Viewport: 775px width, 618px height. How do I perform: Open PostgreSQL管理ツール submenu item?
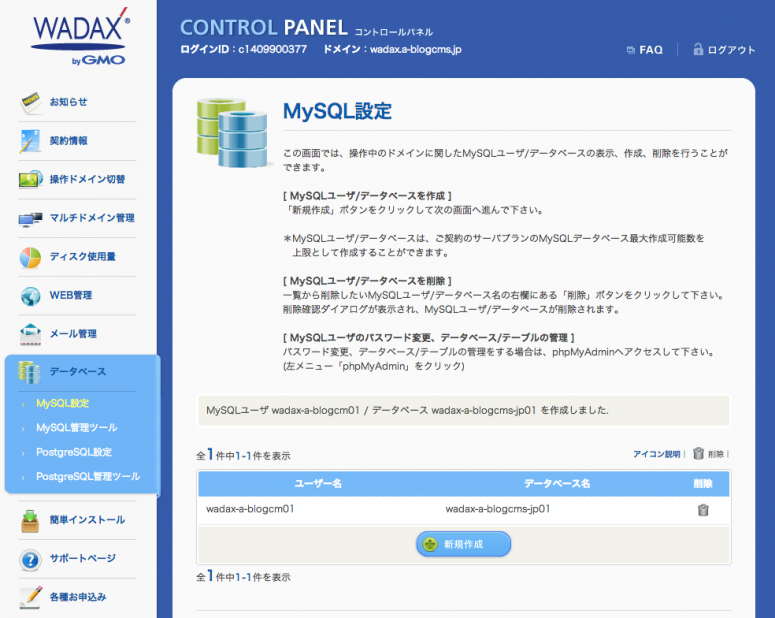click(x=87, y=476)
